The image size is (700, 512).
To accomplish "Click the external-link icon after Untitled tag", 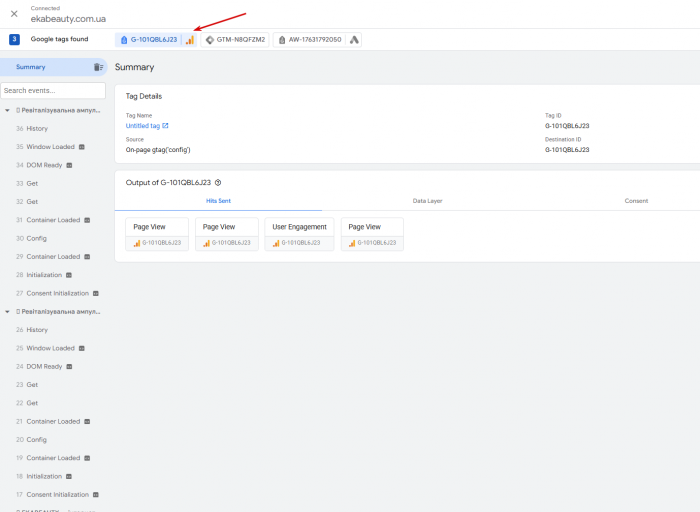I will (165, 126).
